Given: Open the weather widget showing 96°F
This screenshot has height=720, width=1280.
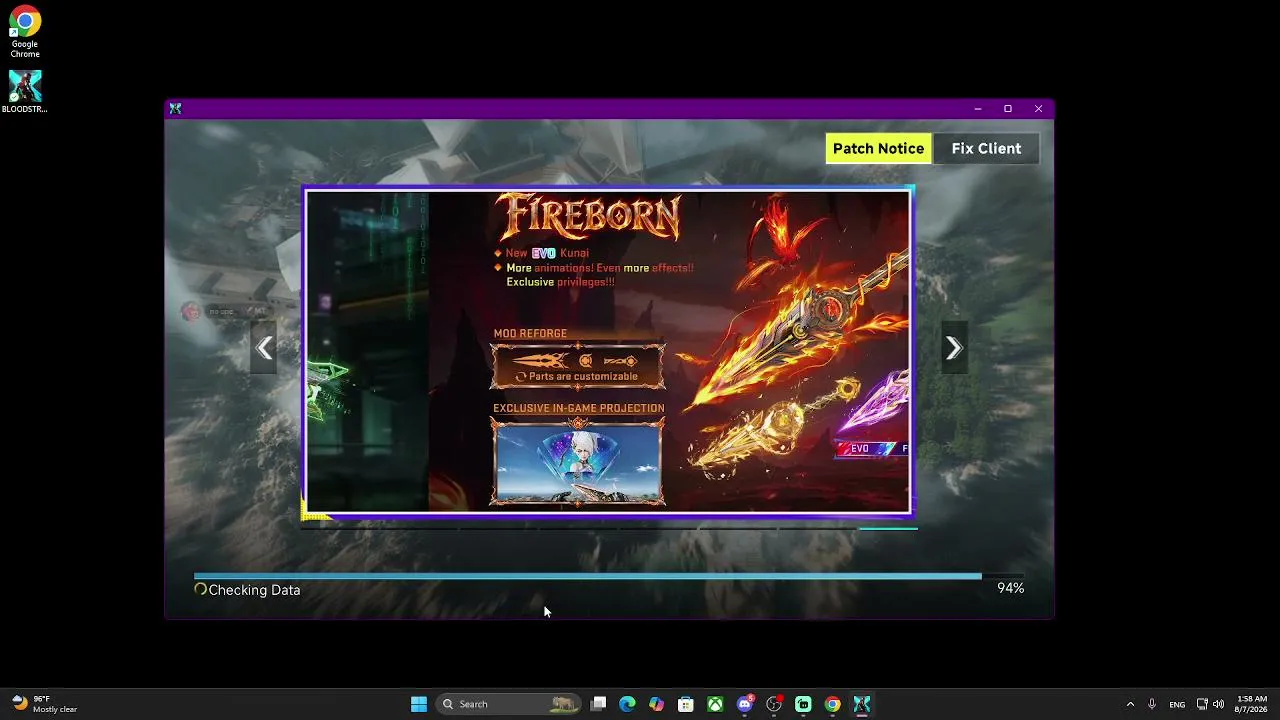Looking at the screenshot, I should (45, 704).
